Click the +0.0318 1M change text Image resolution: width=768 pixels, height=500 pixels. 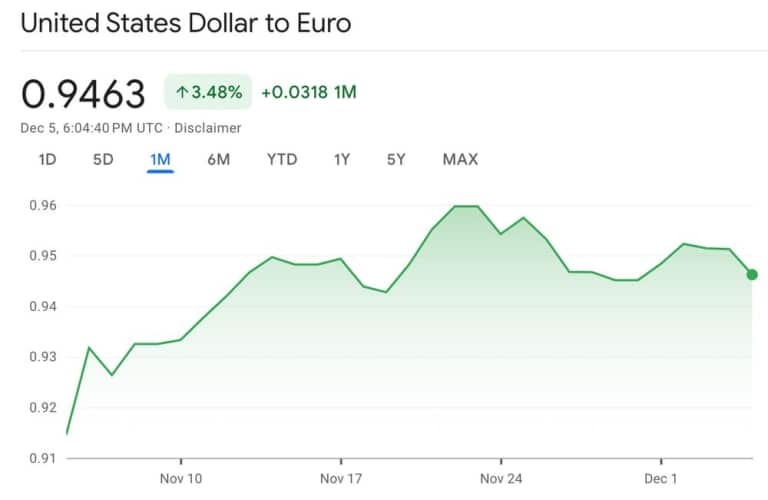[x=309, y=93]
